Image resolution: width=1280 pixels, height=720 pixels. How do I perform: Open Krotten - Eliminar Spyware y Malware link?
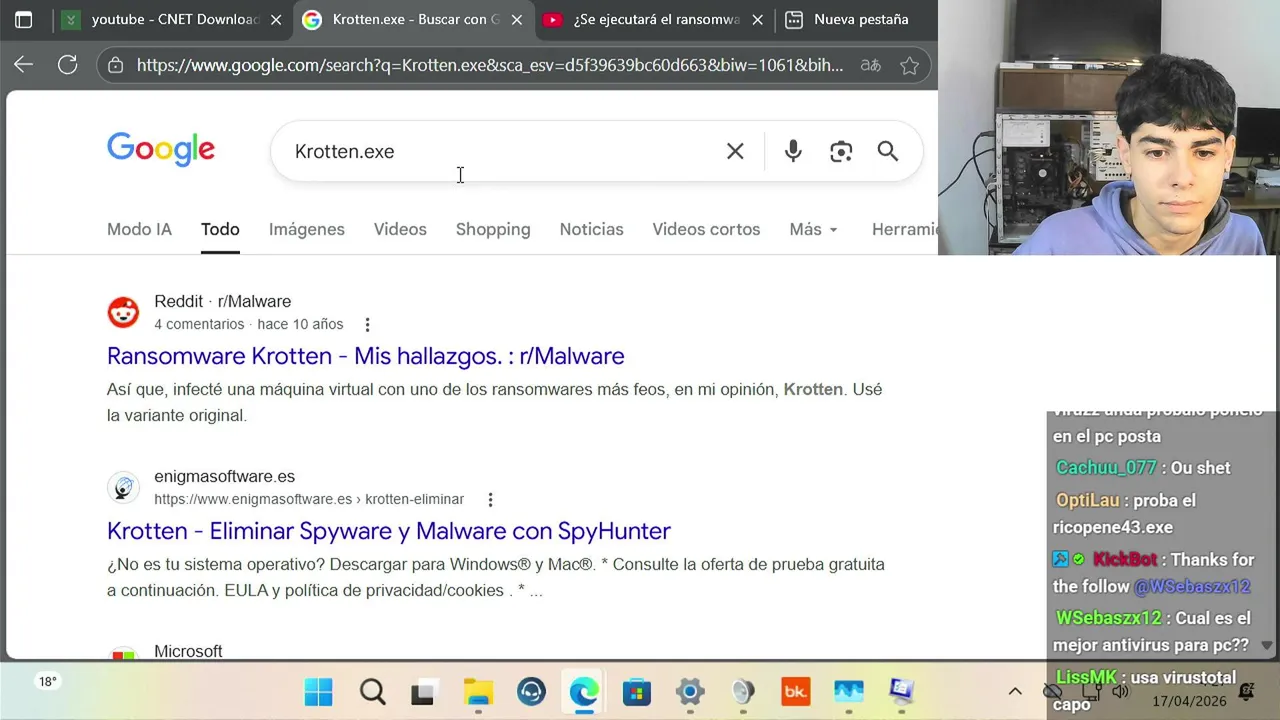388,531
